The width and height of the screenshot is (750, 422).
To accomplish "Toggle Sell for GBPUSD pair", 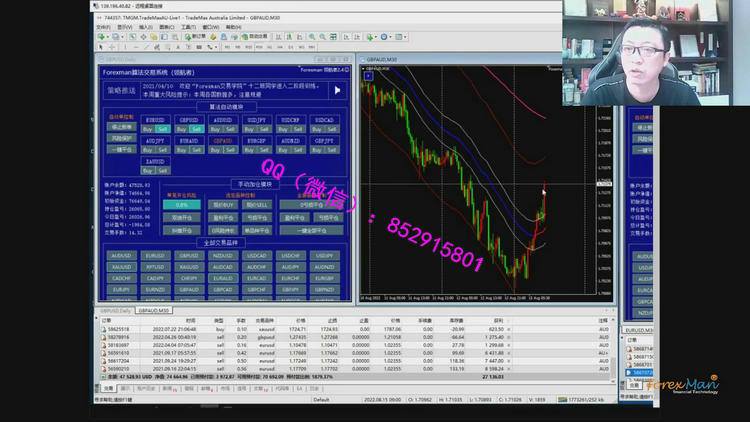I will (x=196, y=129).
